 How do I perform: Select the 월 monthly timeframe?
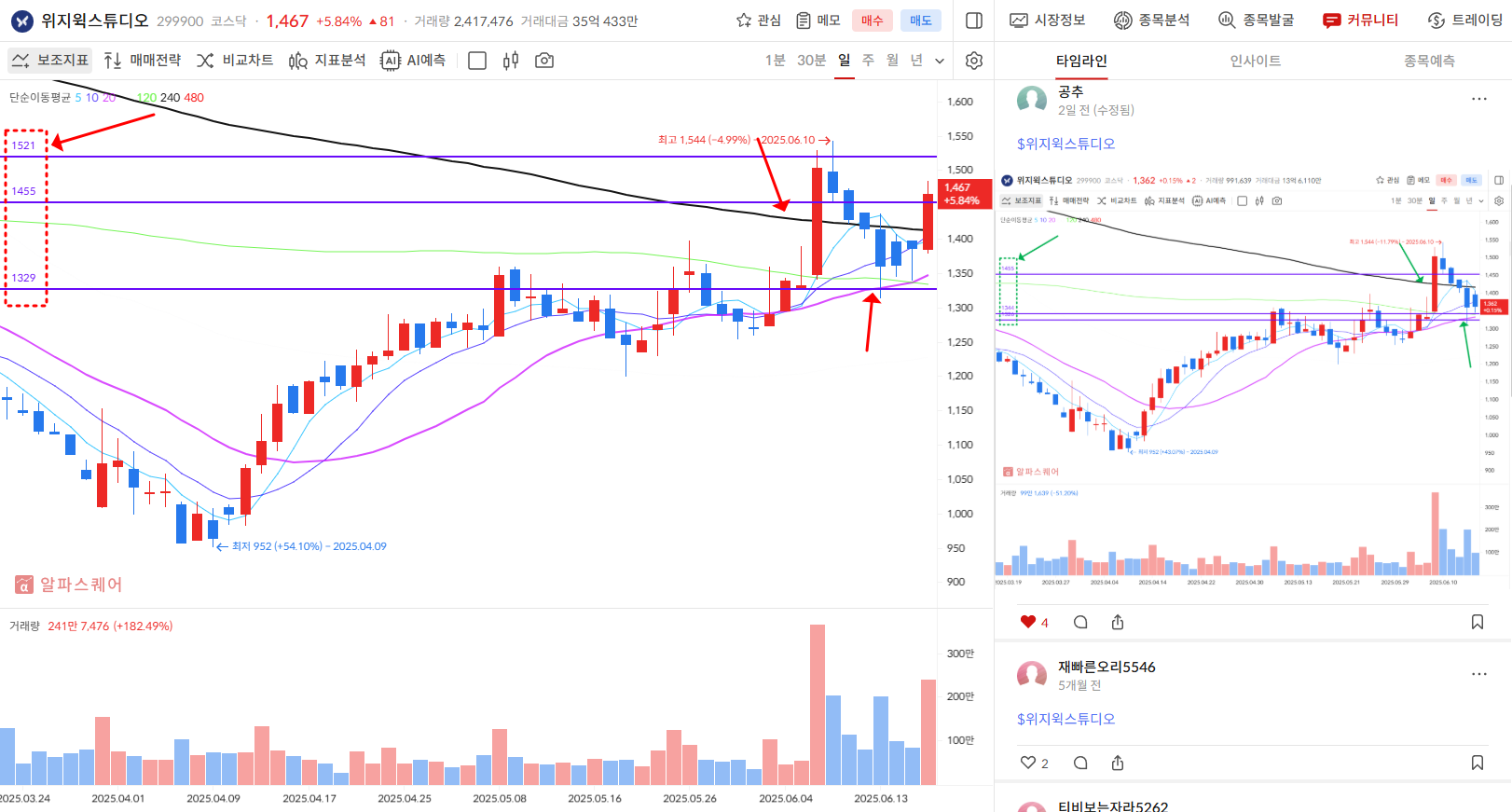(x=893, y=61)
